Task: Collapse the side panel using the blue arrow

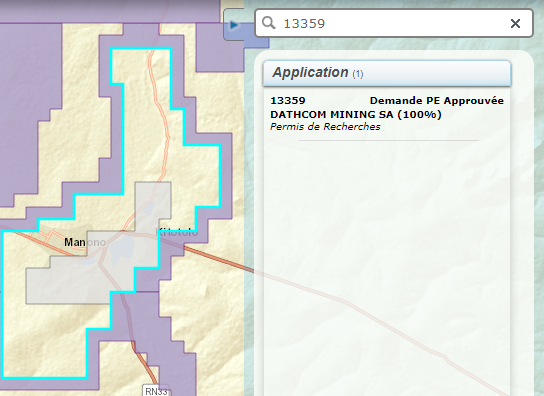Action: coord(234,25)
